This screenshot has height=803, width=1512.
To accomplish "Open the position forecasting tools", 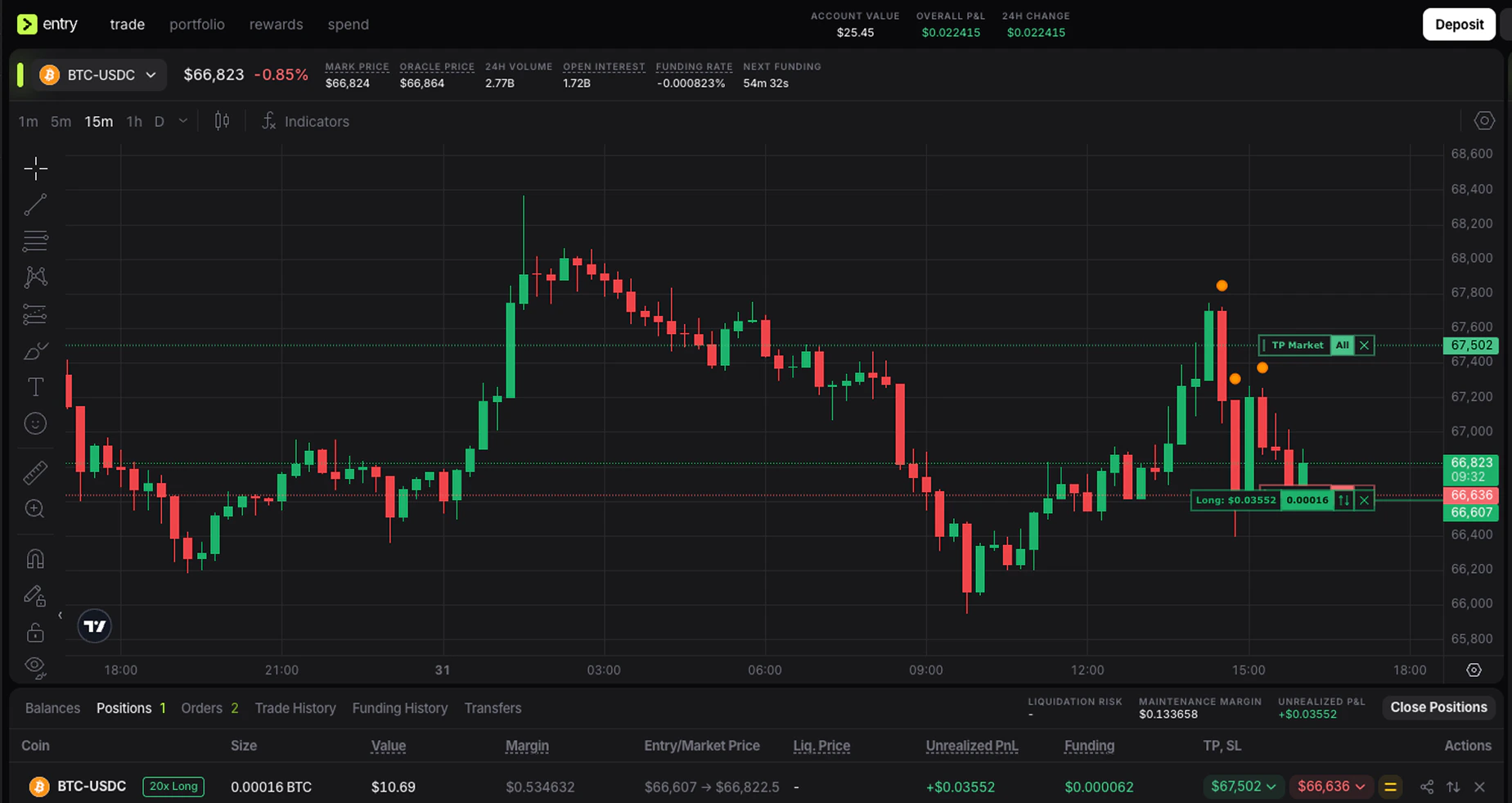I will [35, 314].
